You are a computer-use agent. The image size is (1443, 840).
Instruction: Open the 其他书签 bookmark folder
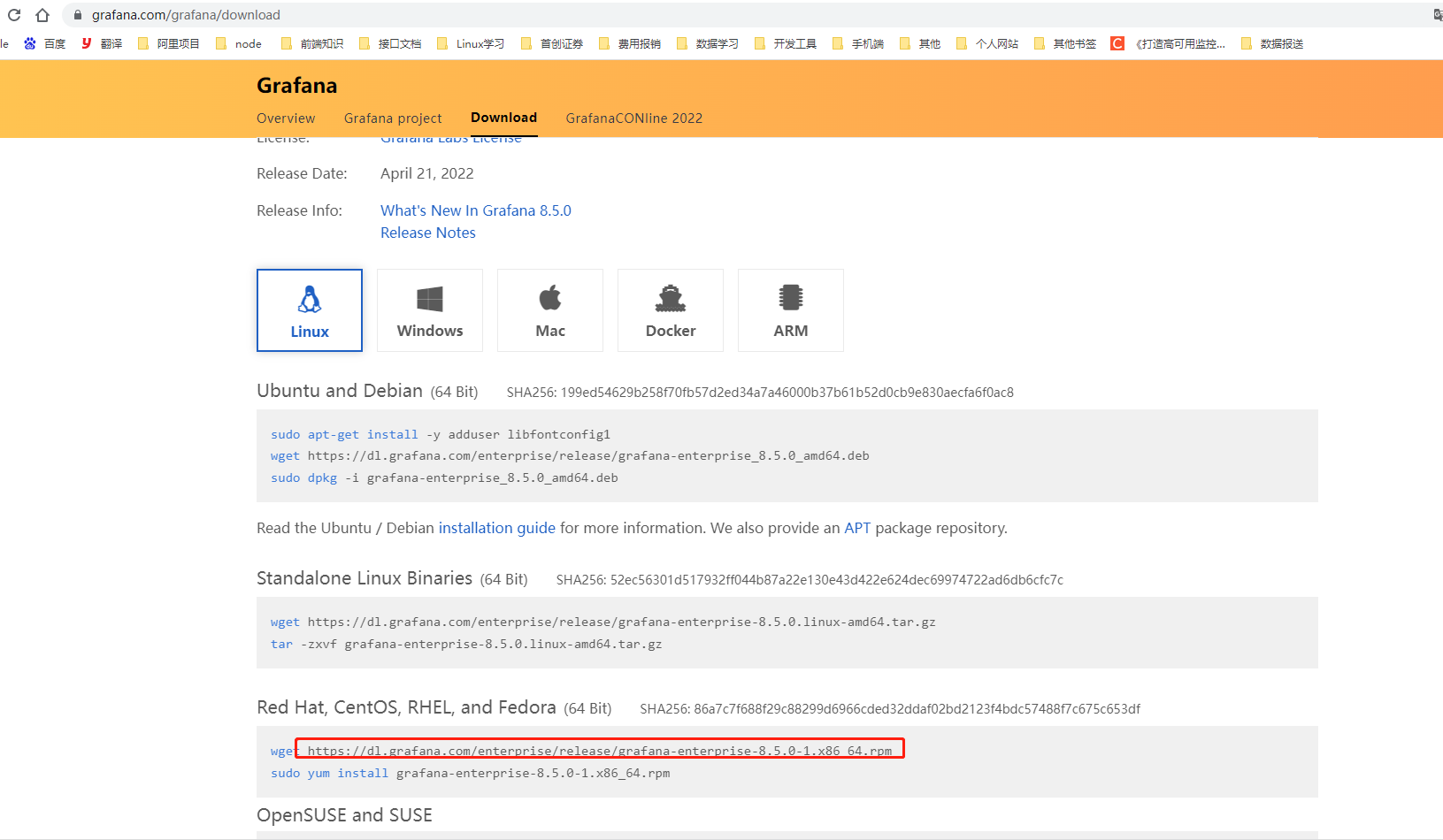pyautogui.click(x=1065, y=43)
